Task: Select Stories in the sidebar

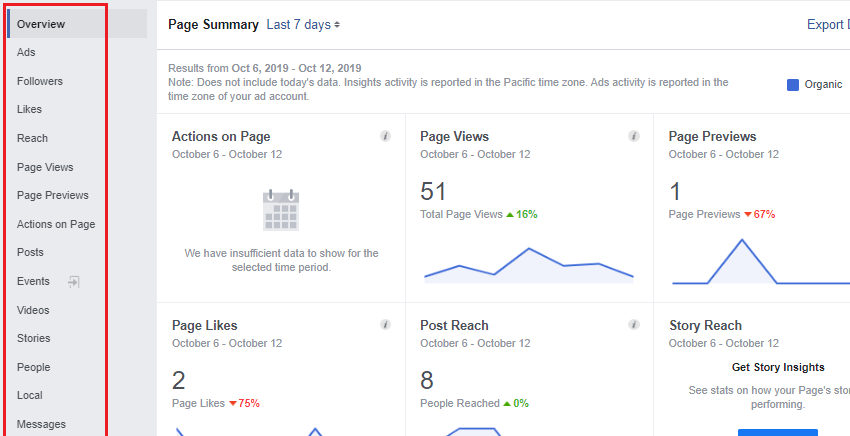Action: pos(34,338)
